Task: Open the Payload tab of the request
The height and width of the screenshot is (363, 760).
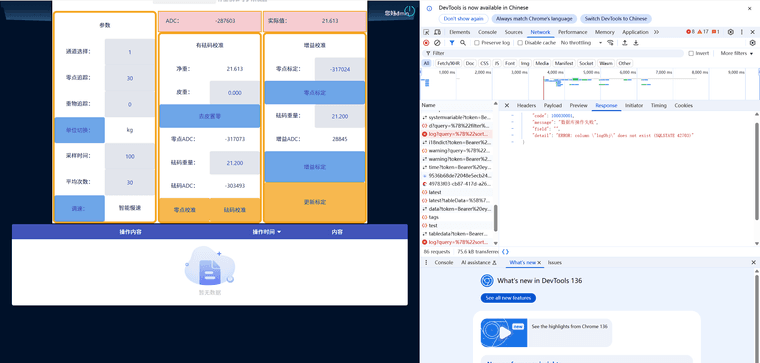Action: click(553, 105)
